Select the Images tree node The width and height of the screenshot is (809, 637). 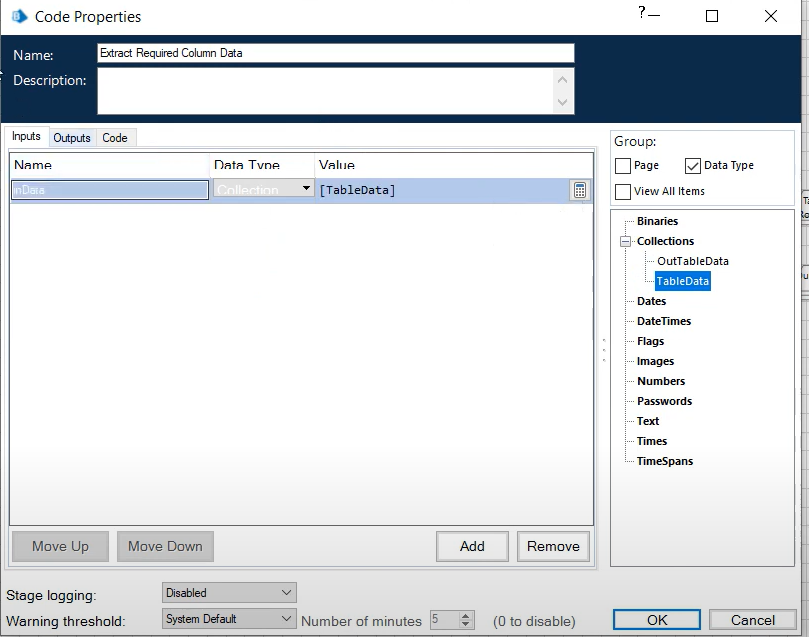(x=655, y=362)
